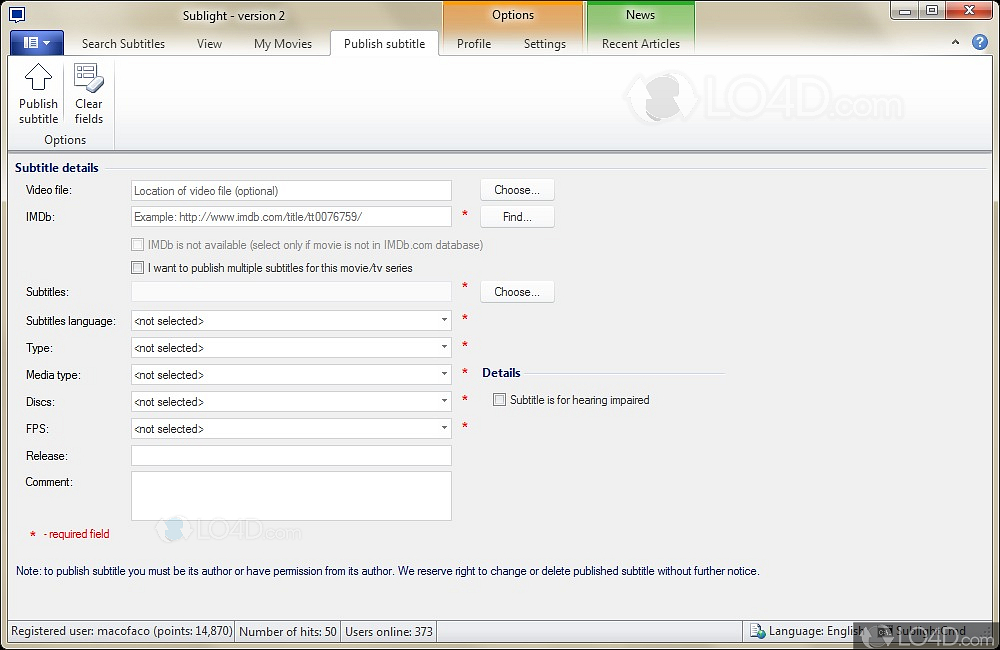The width and height of the screenshot is (1000, 650).
Task: Click the Sublight.Cmd console icon in status bar
Action: [x=885, y=631]
